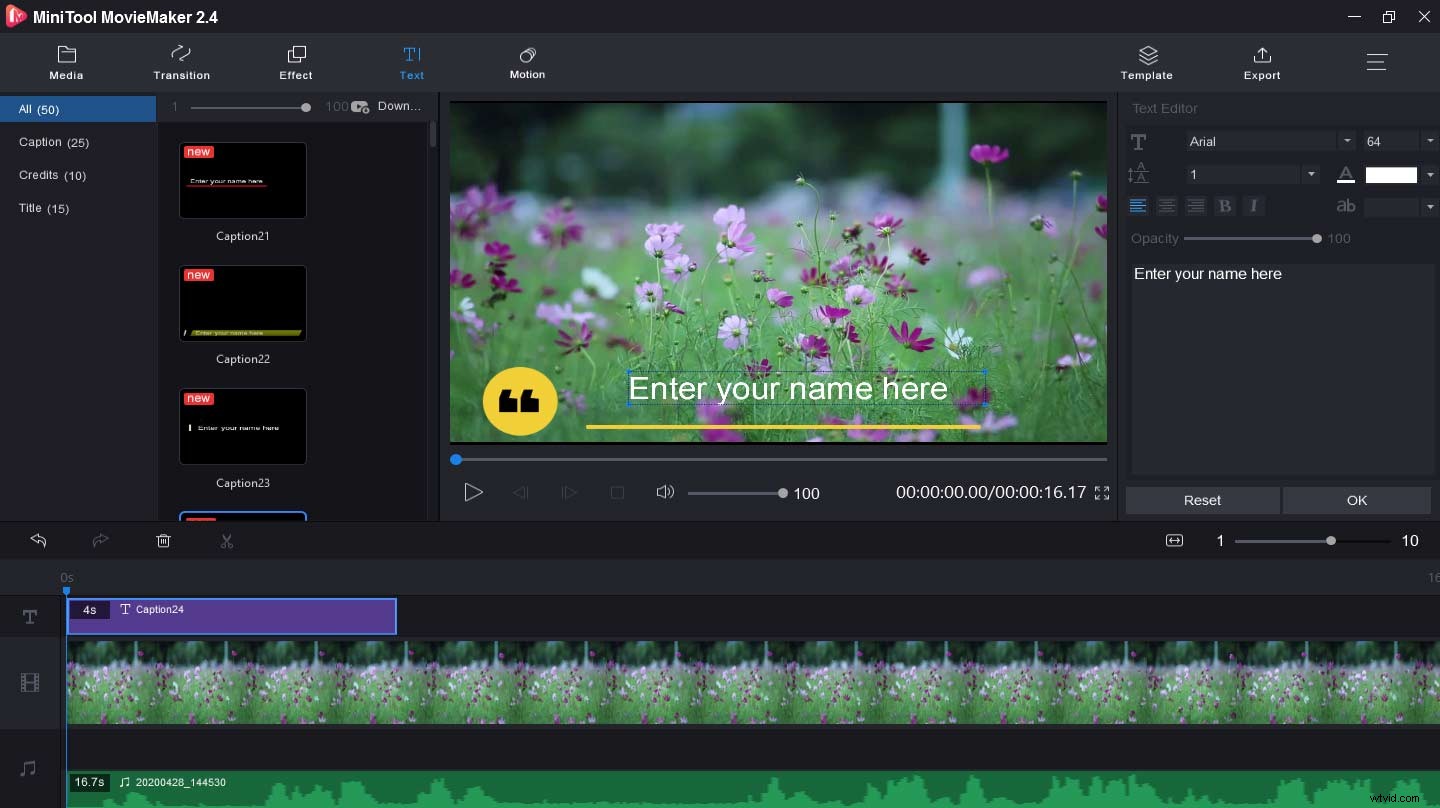The image size is (1440, 808).
Task: Click the Undo icon above the timeline
Action: tap(38, 541)
